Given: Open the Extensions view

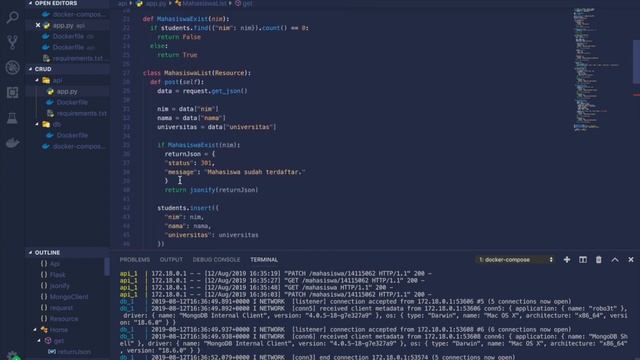Looking at the screenshot, I should tap(12, 93).
